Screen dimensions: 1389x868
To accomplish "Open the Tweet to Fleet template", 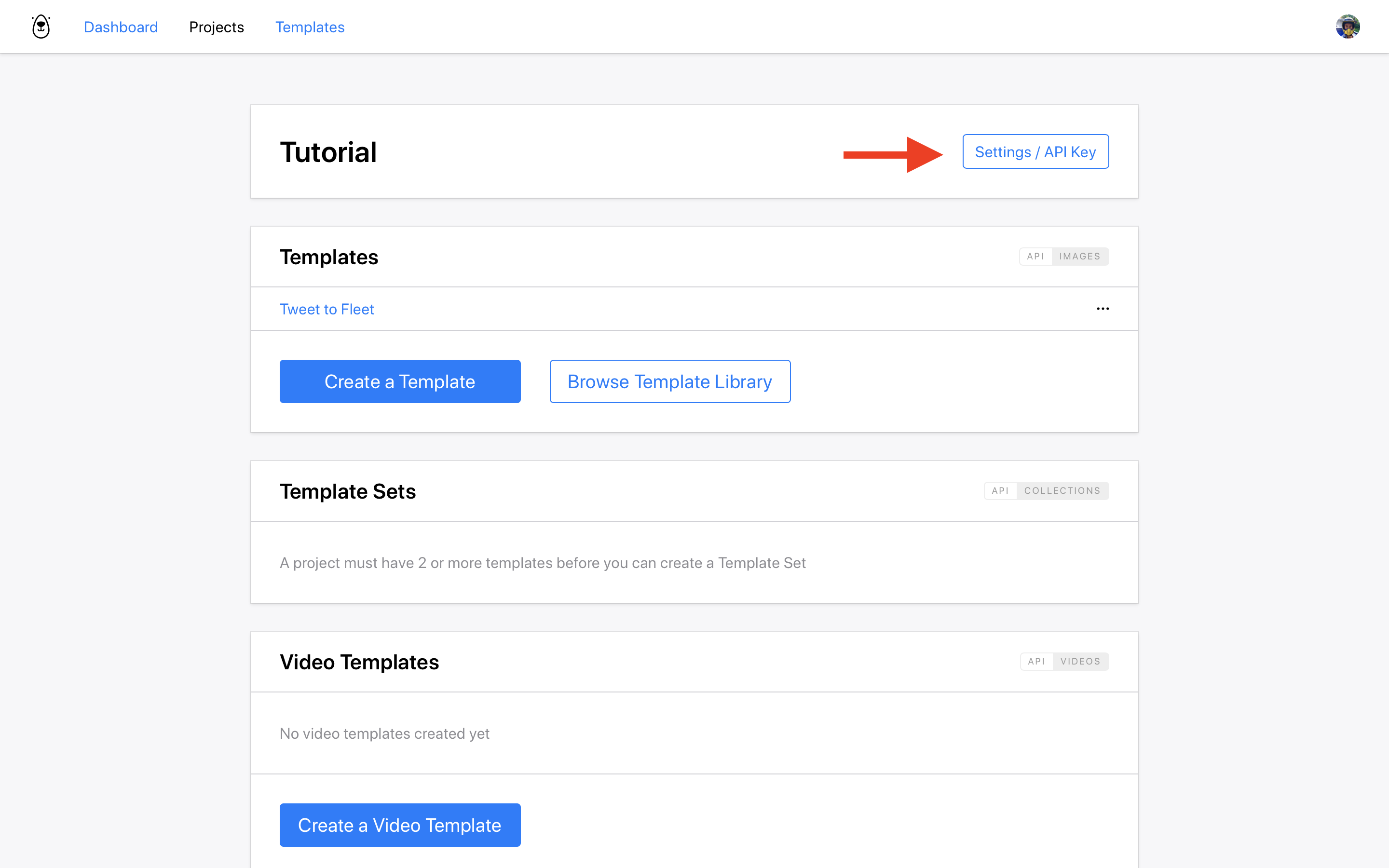I will point(327,310).
